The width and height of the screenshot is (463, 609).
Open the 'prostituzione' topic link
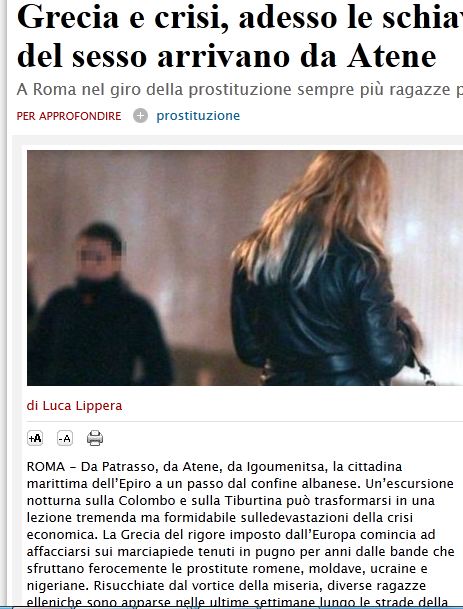198,116
